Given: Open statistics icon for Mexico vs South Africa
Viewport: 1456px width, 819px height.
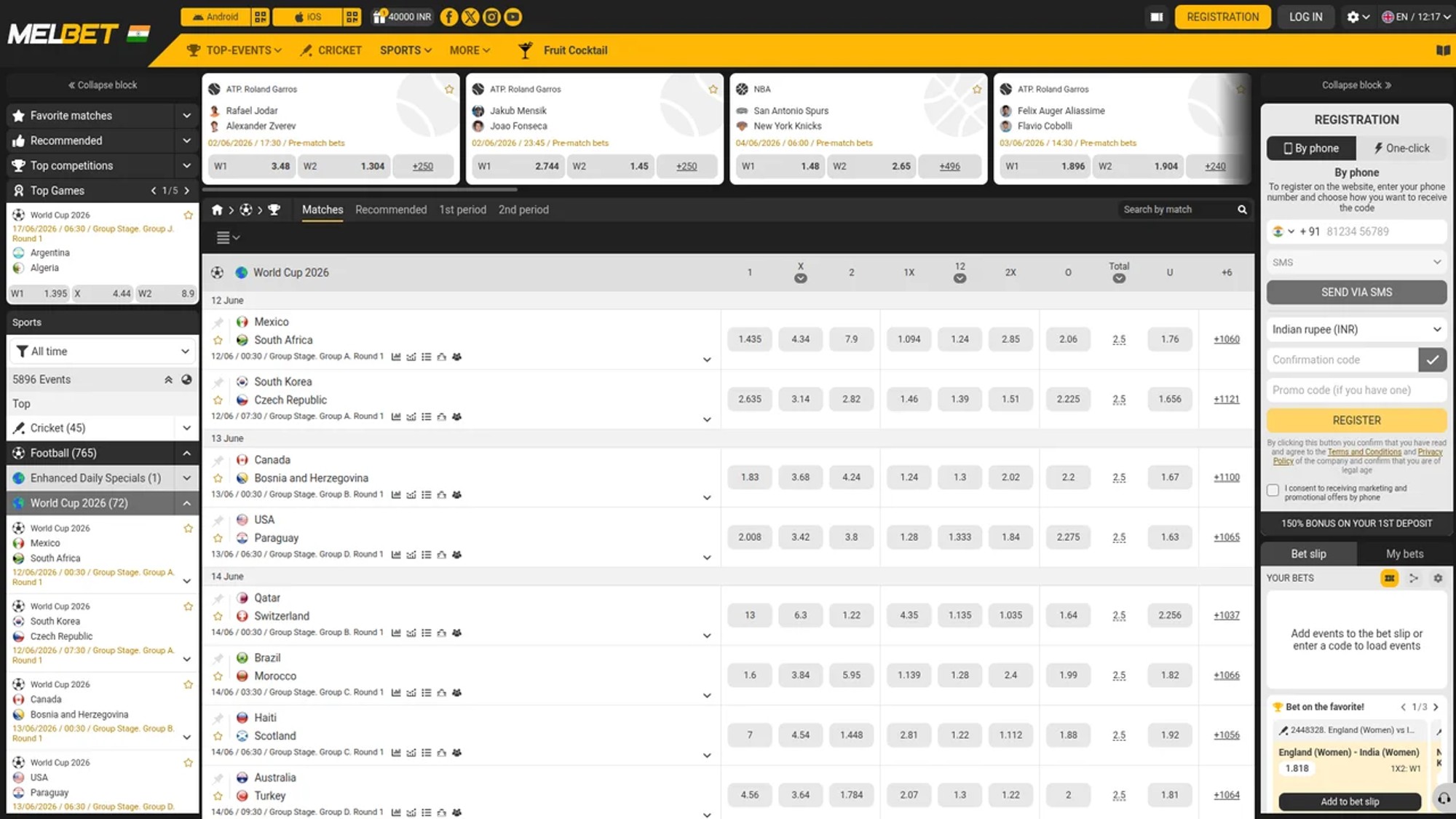Looking at the screenshot, I should 396,357.
